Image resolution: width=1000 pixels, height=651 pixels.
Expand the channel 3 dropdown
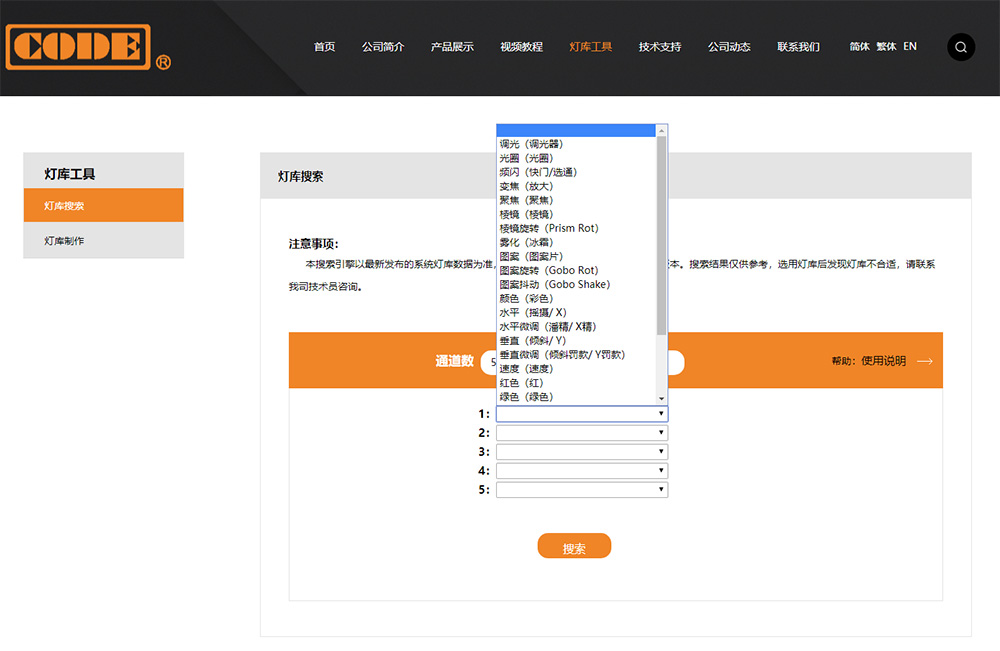tap(581, 452)
